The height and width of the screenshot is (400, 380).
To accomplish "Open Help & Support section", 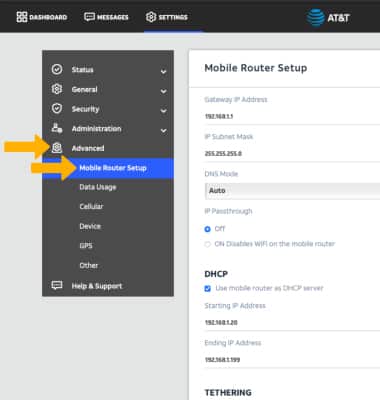I will (108, 286).
